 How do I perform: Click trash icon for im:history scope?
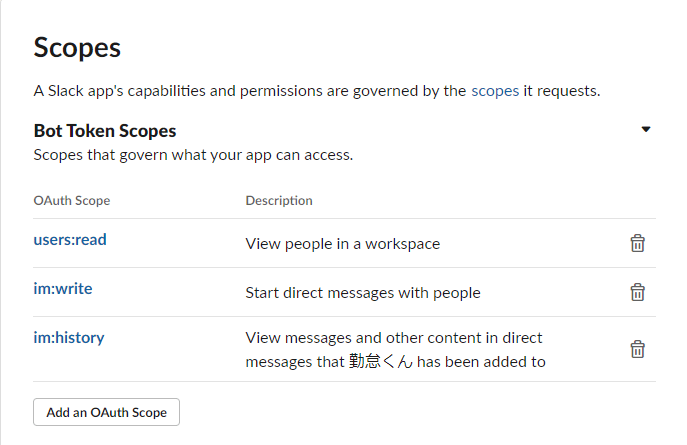click(637, 349)
